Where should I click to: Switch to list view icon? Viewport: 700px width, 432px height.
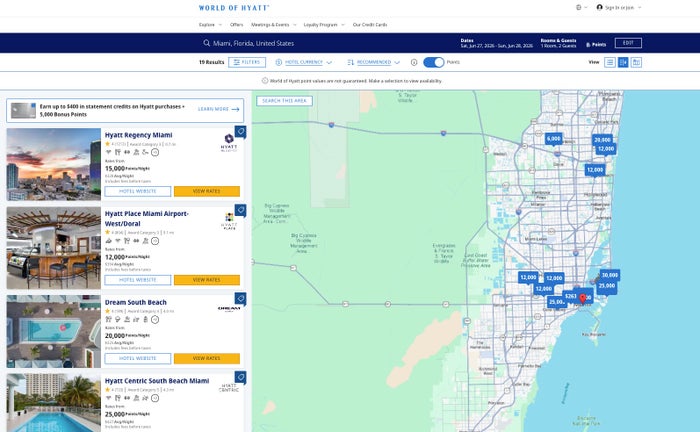[609, 62]
